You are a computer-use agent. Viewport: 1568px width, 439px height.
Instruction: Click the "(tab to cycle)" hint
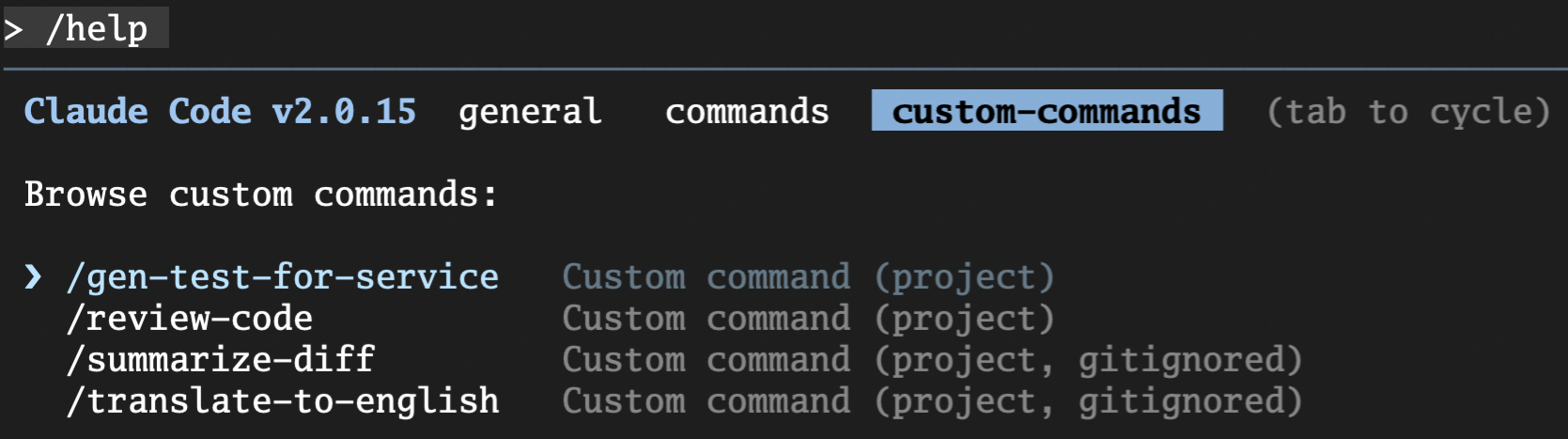(1407, 111)
